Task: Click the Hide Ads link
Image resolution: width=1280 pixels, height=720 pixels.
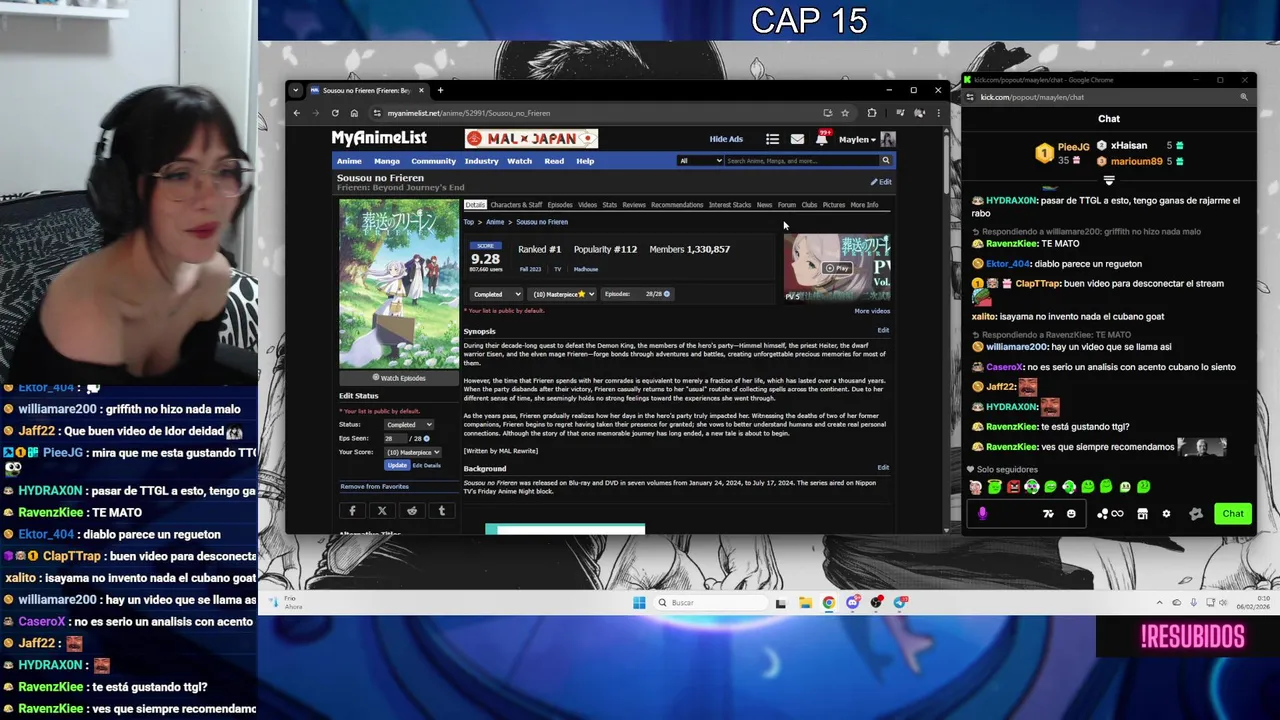Action: coord(726,140)
